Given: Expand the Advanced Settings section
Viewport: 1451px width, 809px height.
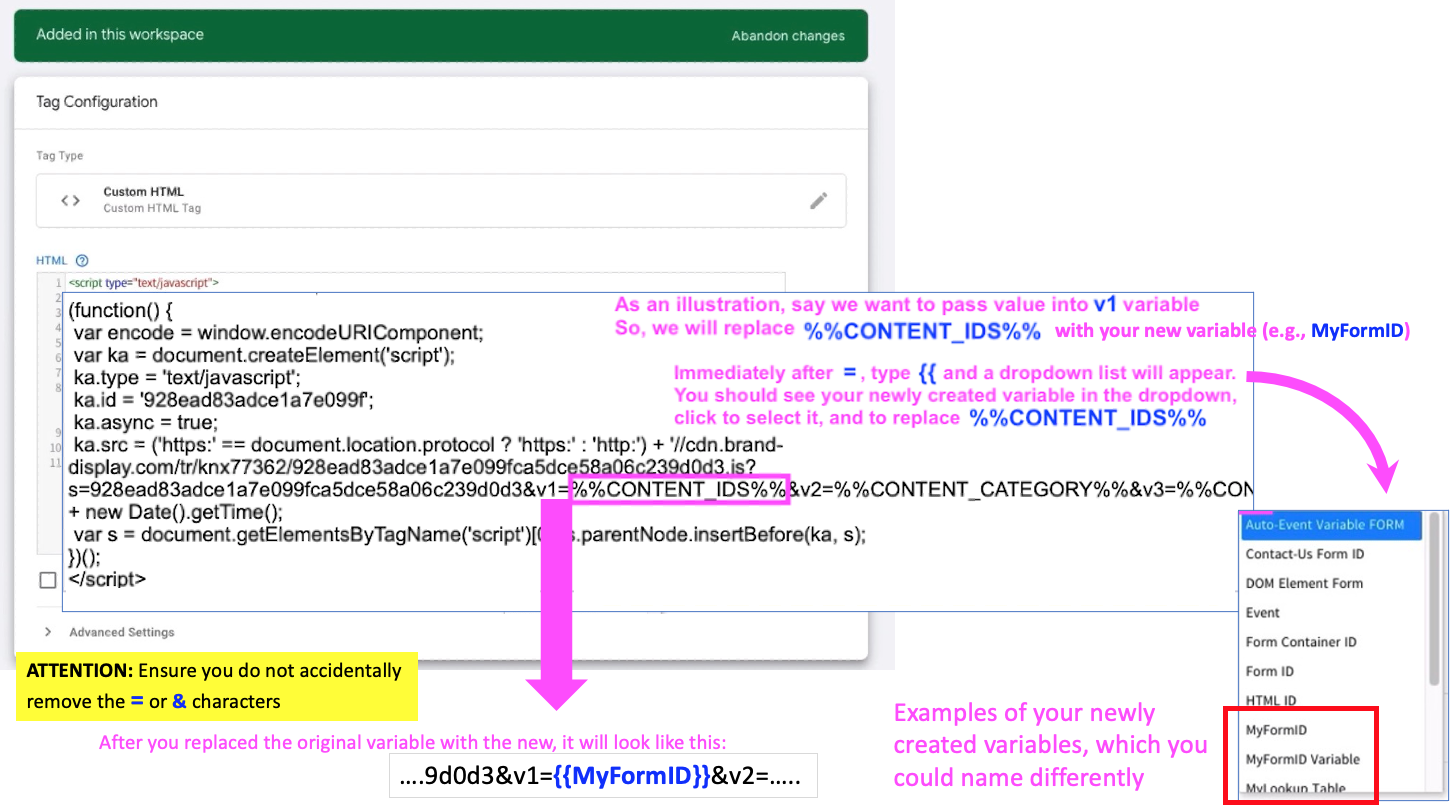Looking at the screenshot, I should click(x=48, y=632).
